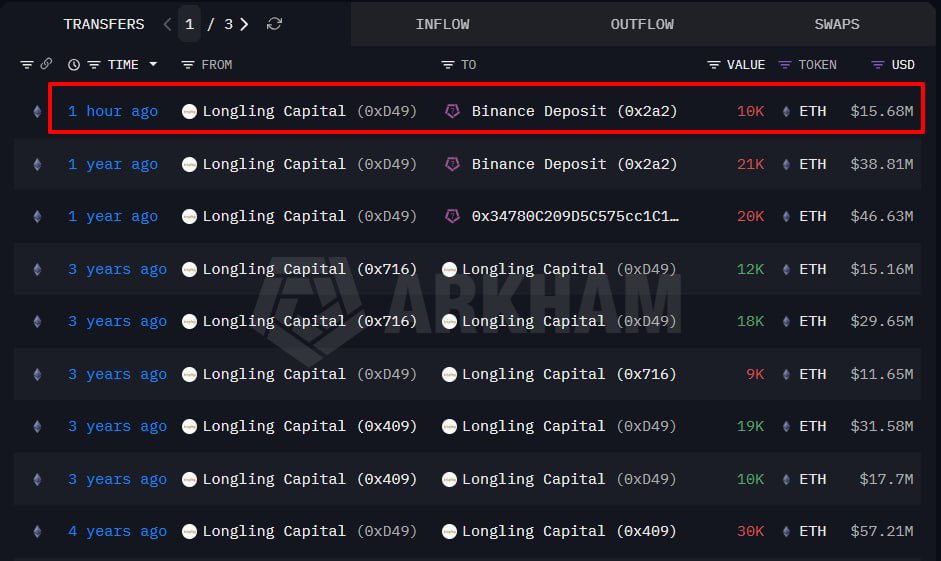Open the '1 hour ago' transaction link
This screenshot has width=941, height=561.
(x=113, y=112)
